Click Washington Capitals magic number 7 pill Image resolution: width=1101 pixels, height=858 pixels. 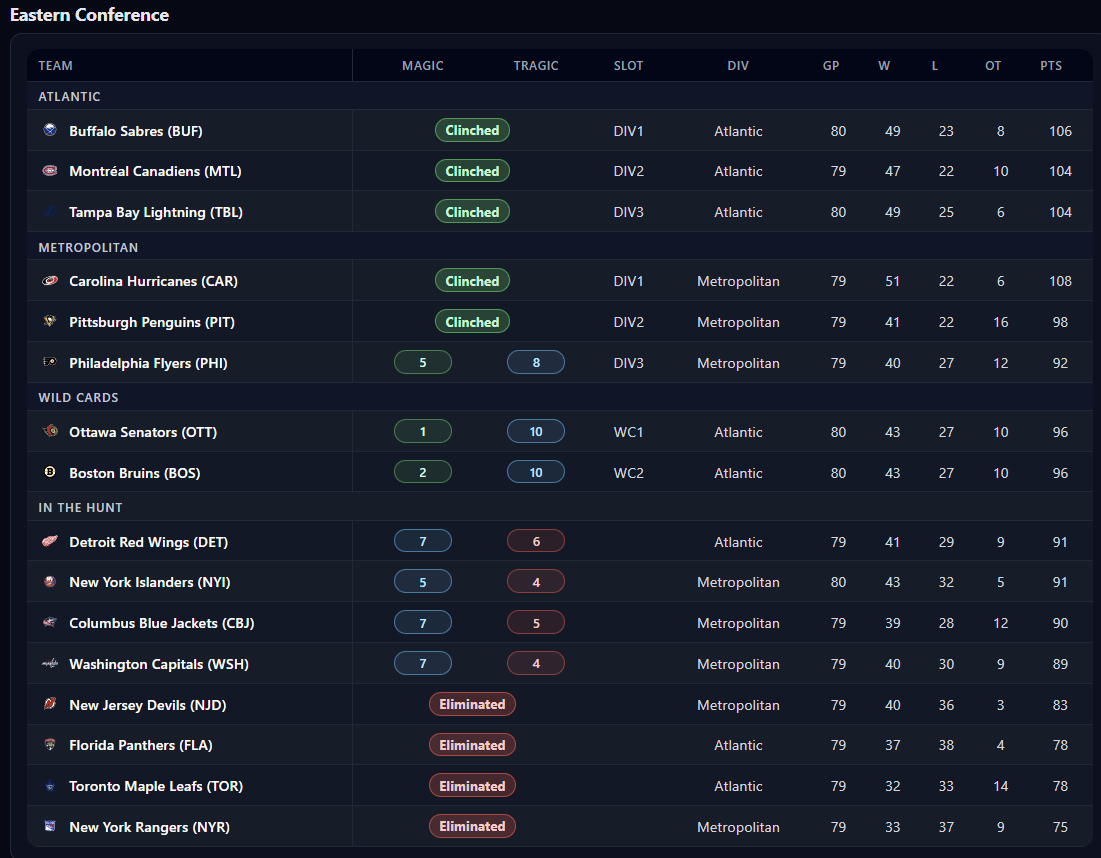point(423,664)
